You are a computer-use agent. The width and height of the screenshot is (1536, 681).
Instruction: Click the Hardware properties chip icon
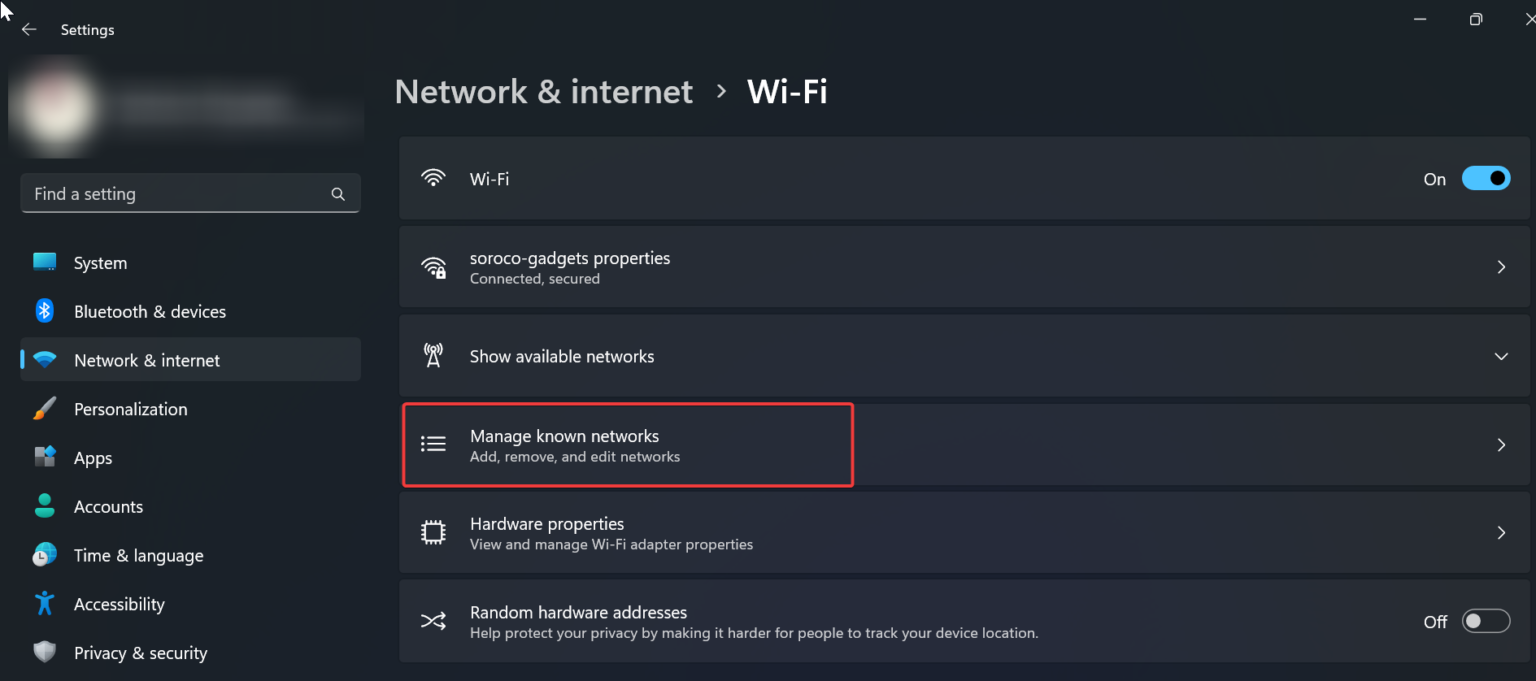[x=433, y=533]
